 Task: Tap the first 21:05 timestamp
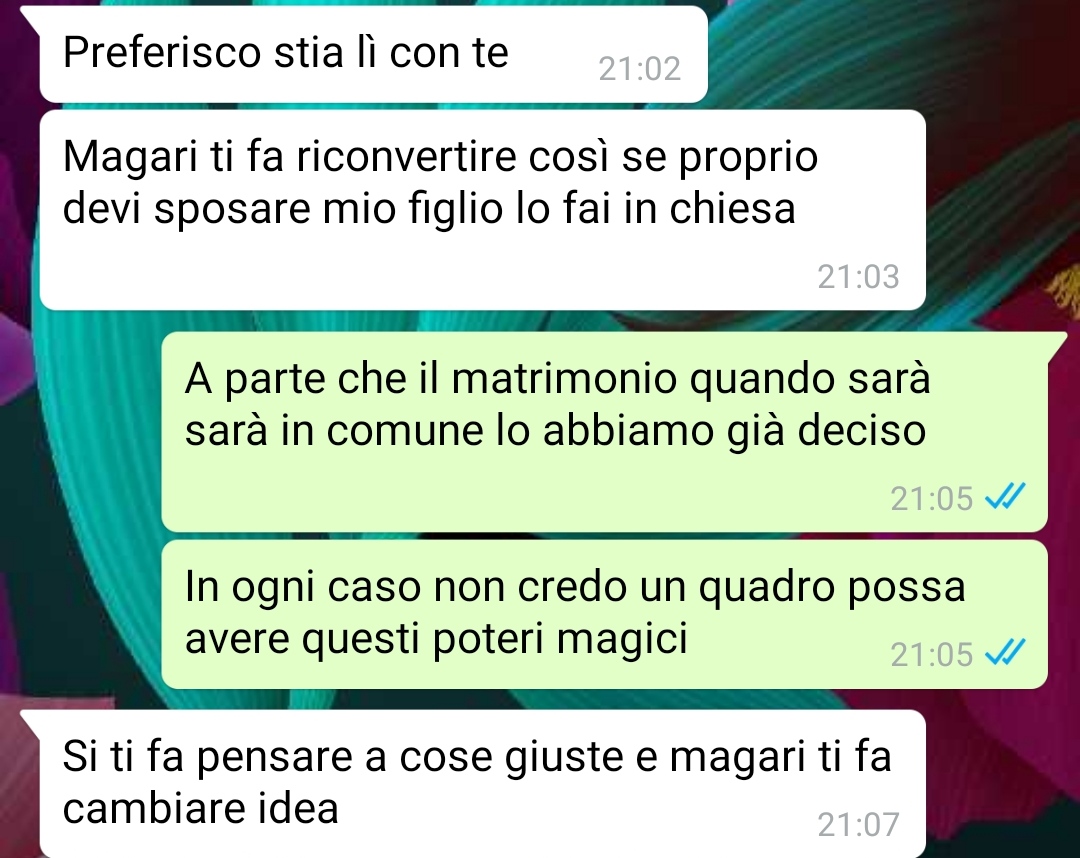tap(931, 499)
